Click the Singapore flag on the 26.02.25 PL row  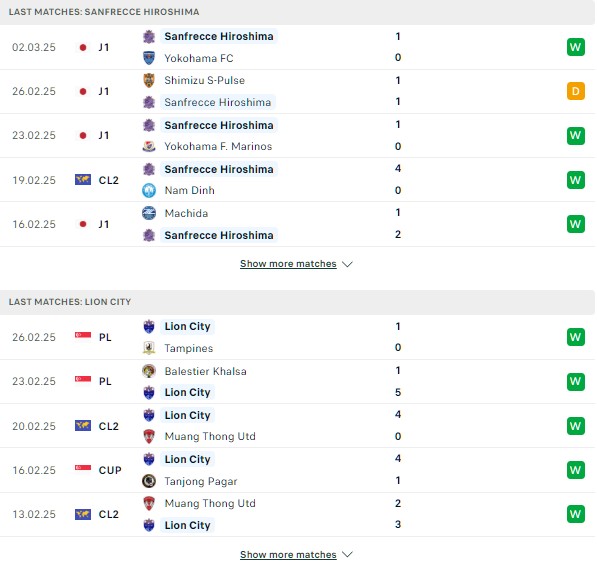(83, 336)
